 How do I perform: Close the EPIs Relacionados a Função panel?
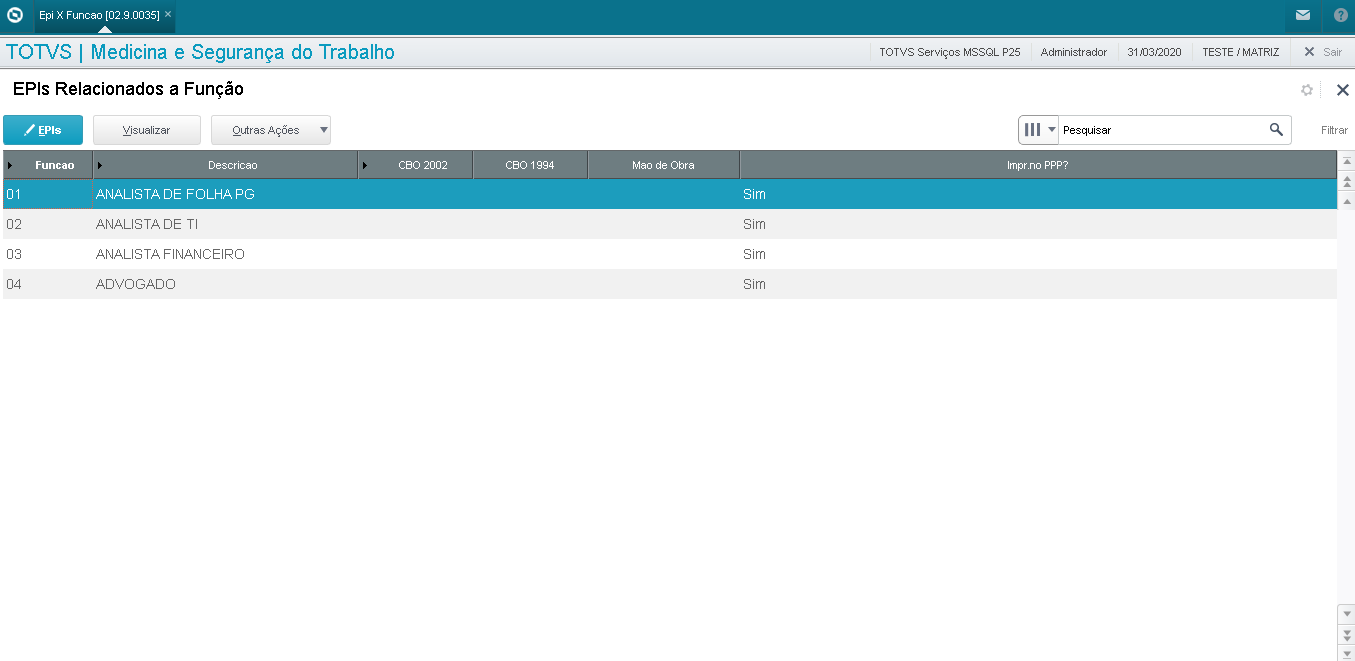coord(1343,90)
